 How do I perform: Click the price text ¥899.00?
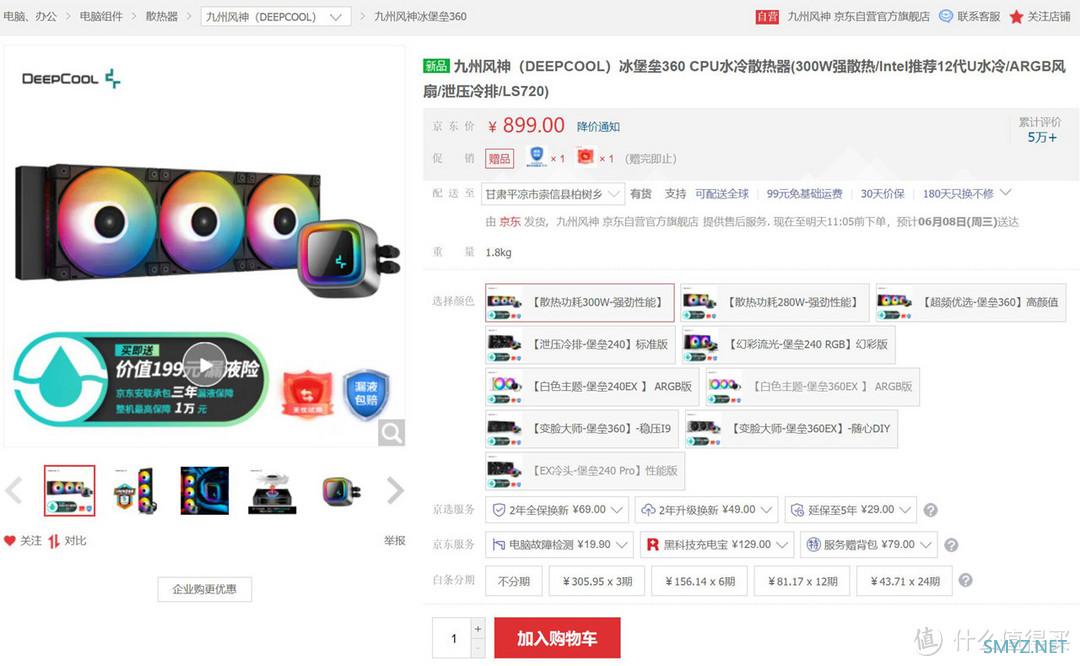coord(526,125)
